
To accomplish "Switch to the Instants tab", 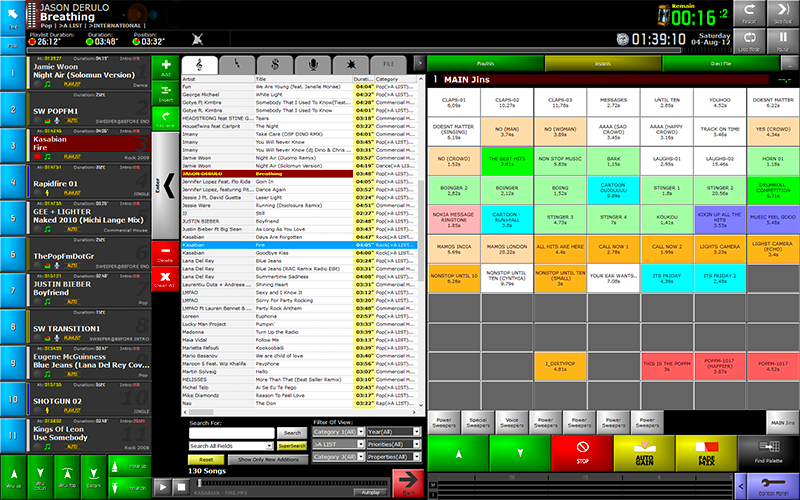I will pos(601,63).
